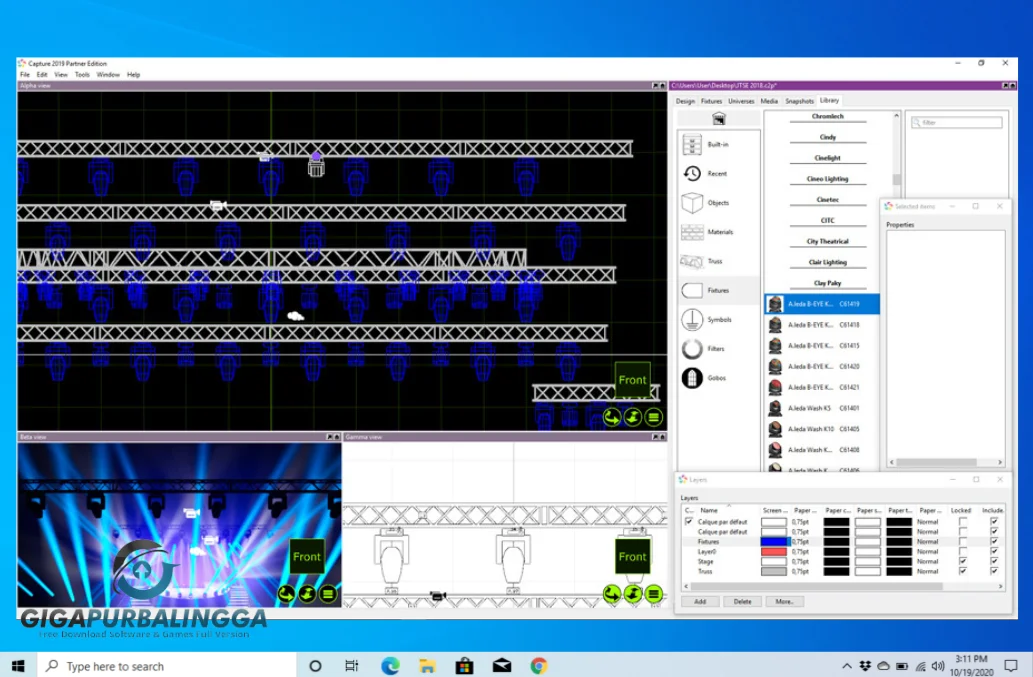This screenshot has width=1033, height=677.
Task: Click the Add layer button
Action: pos(700,601)
